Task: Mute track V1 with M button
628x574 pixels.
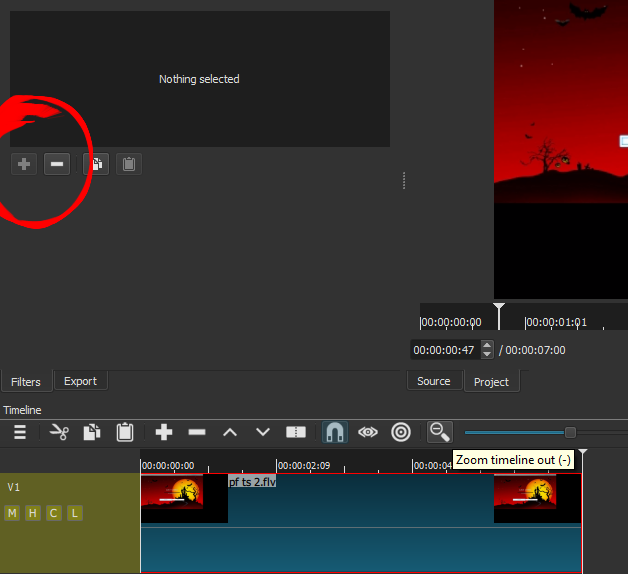Action: click(x=12, y=513)
